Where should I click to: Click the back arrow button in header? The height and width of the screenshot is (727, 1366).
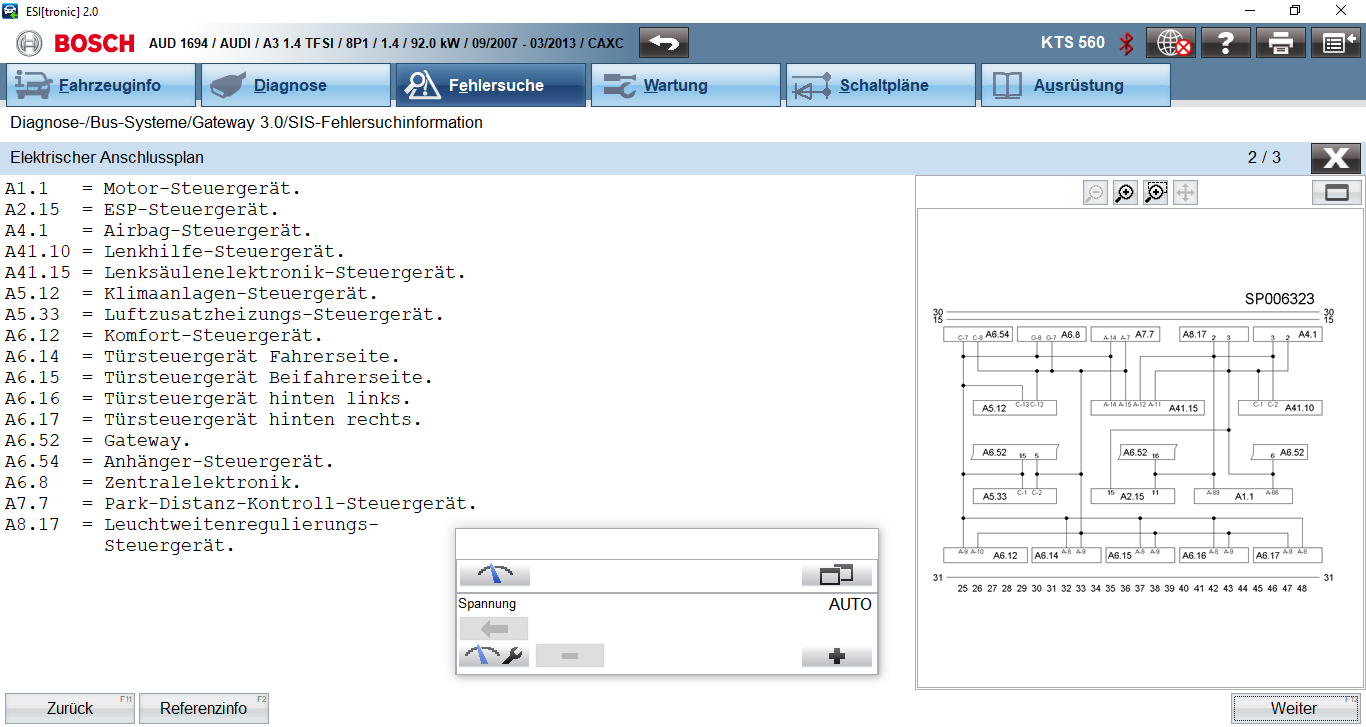pyautogui.click(x=664, y=43)
